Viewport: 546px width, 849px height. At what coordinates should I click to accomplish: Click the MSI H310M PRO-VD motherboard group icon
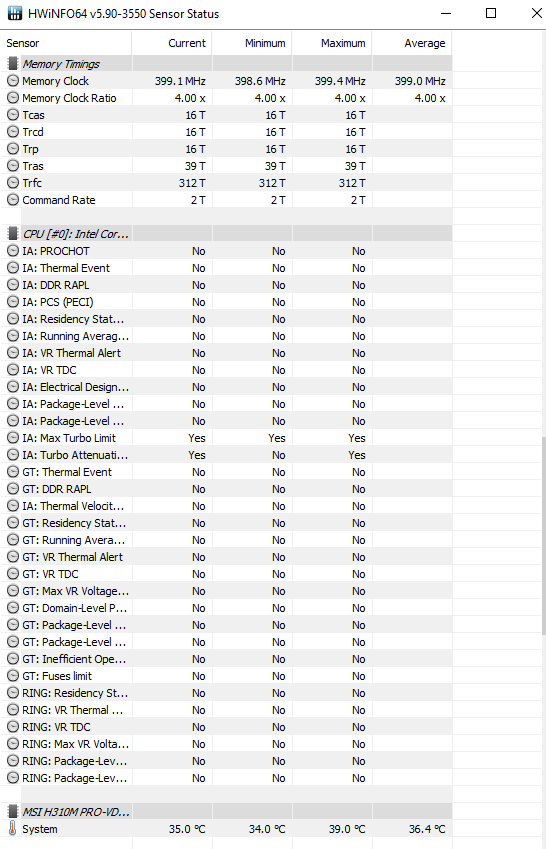[x=12, y=812]
